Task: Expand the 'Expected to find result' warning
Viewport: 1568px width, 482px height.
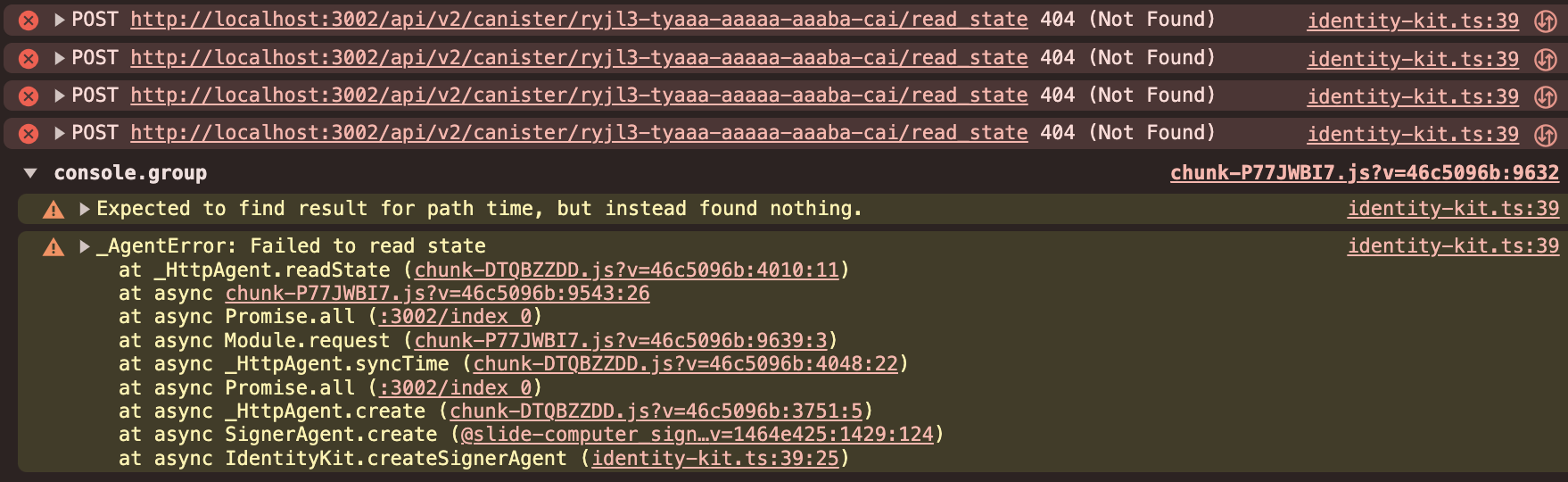Action: tap(85, 209)
